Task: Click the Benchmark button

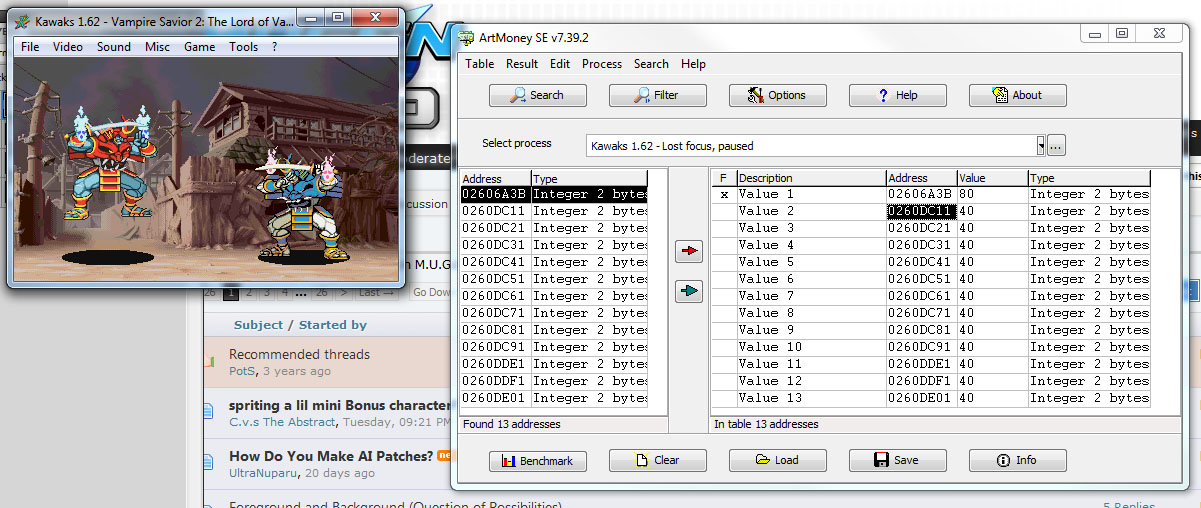Action: (x=538, y=461)
